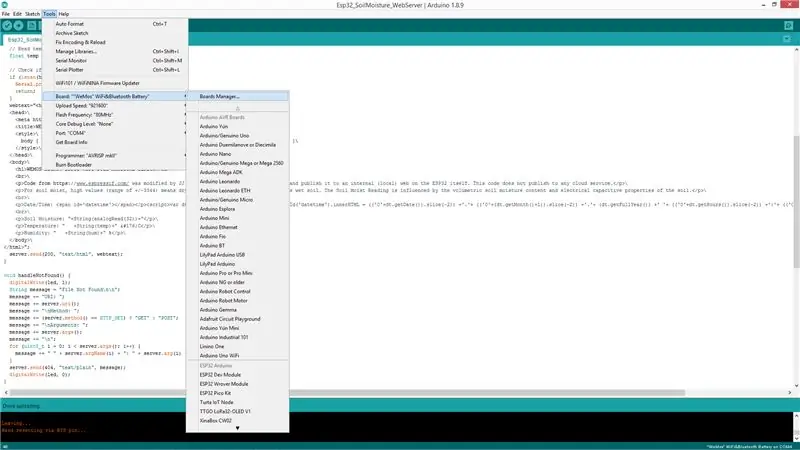Click the Verify checkmark toolbar icon

pyautogui.click(x=7, y=26)
